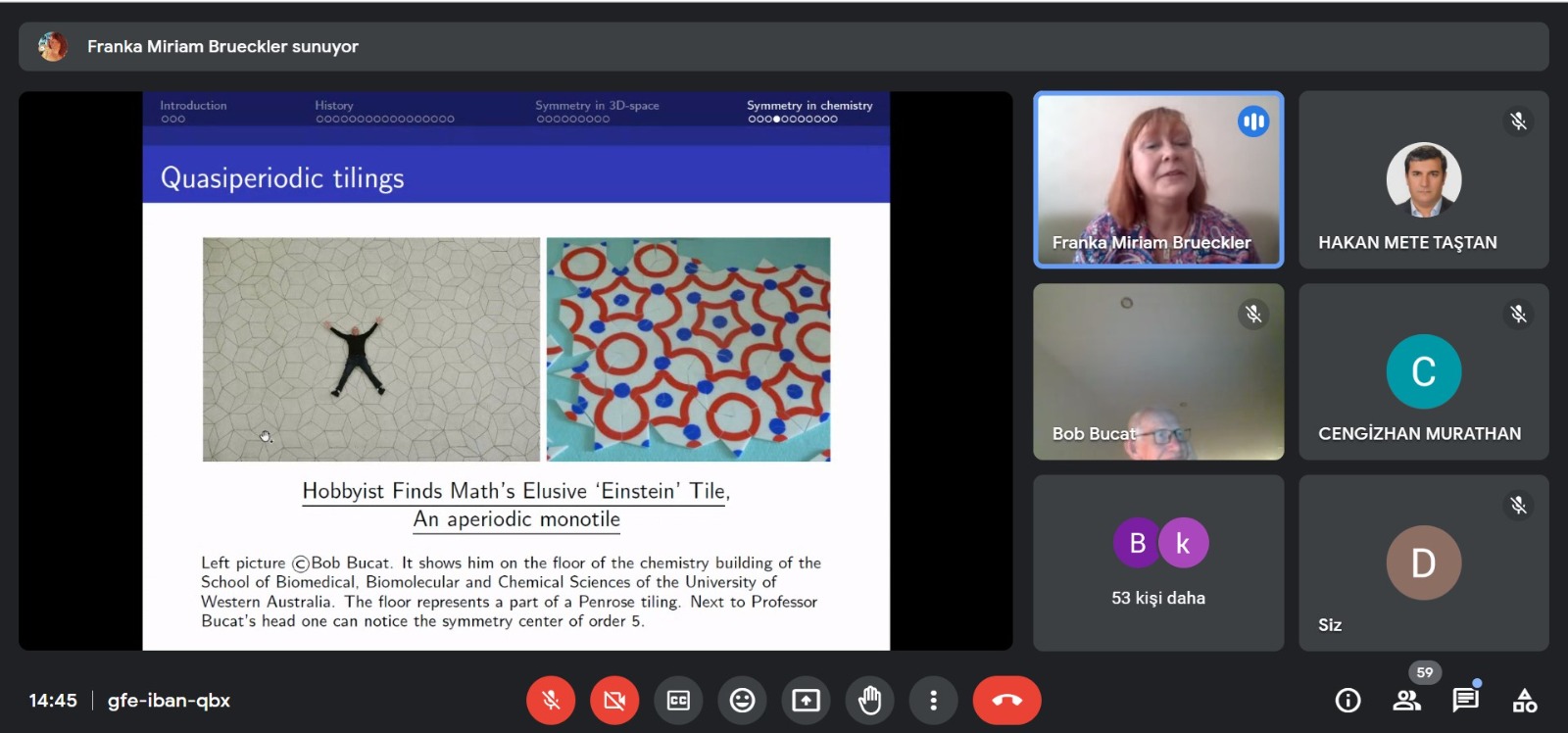The image size is (1568, 733).
Task: Expand the 53 kişi daha participants tile
Action: point(1158,562)
